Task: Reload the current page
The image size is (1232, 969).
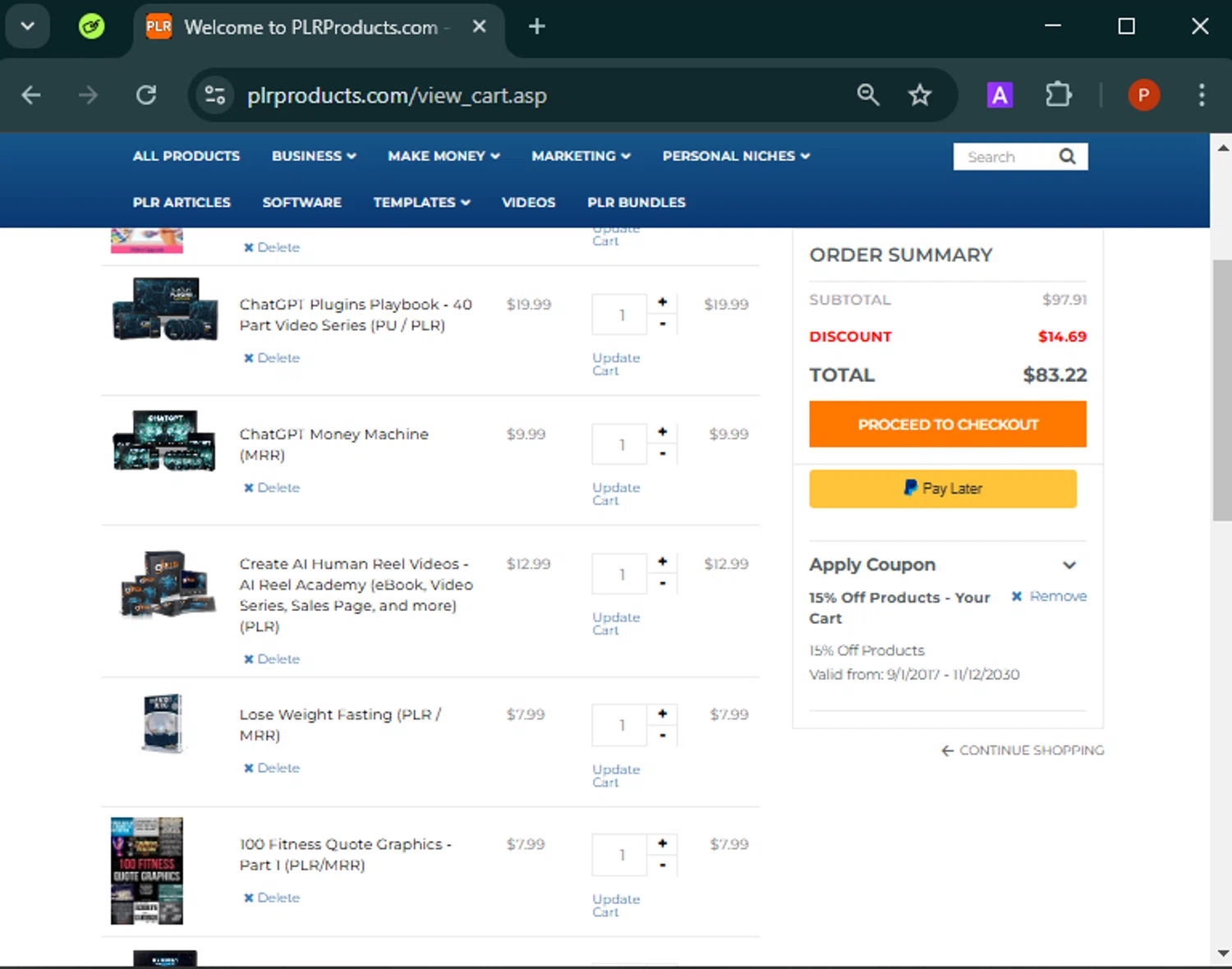Action: point(146,95)
